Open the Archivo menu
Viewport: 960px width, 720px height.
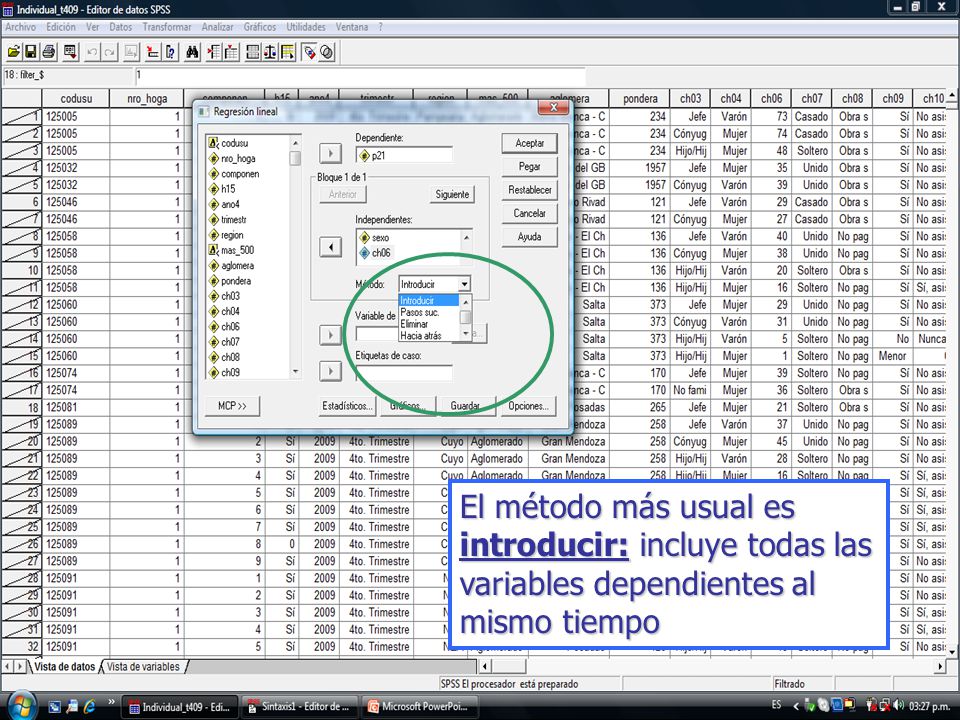point(20,27)
